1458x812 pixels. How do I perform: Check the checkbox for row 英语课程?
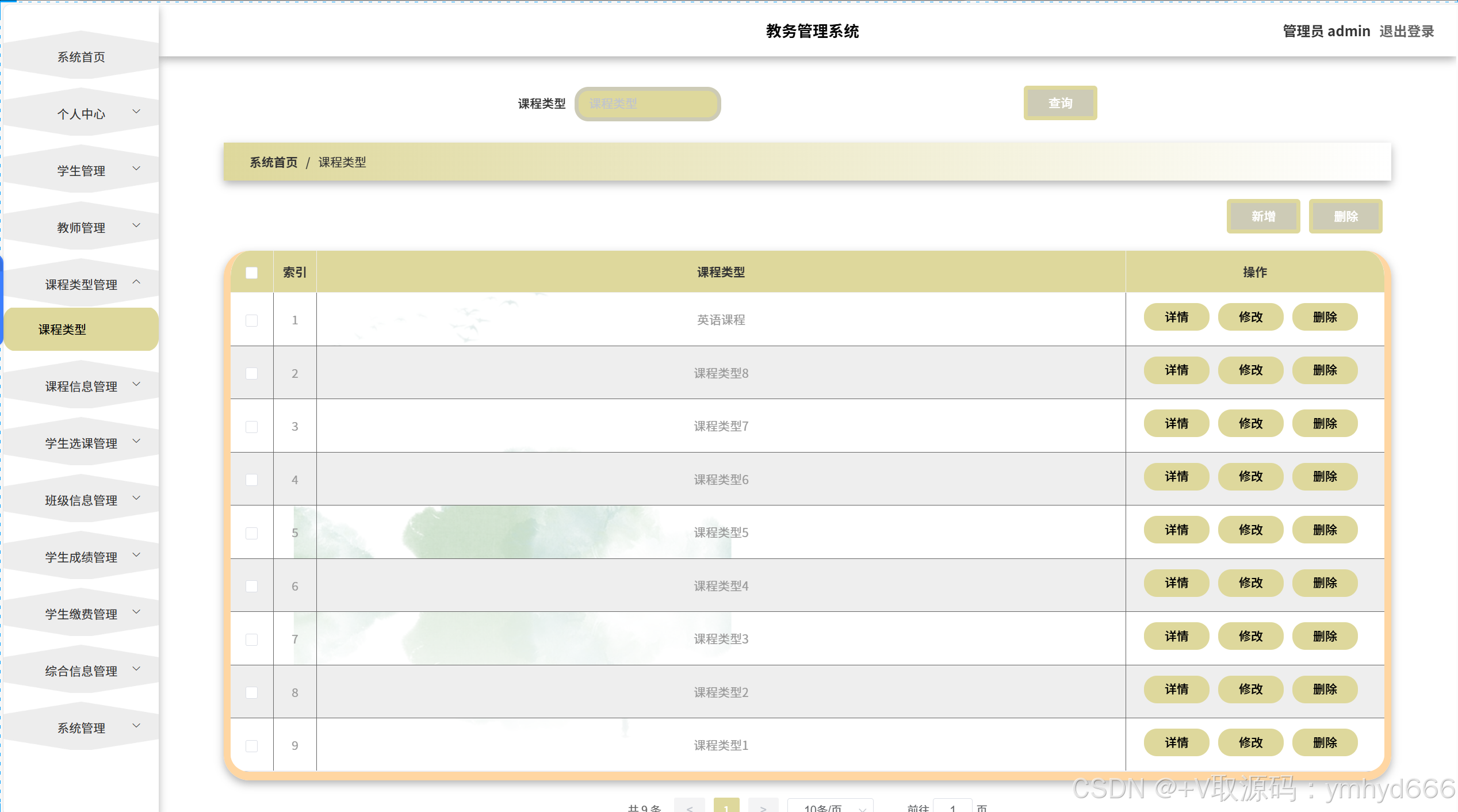[x=251, y=320]
